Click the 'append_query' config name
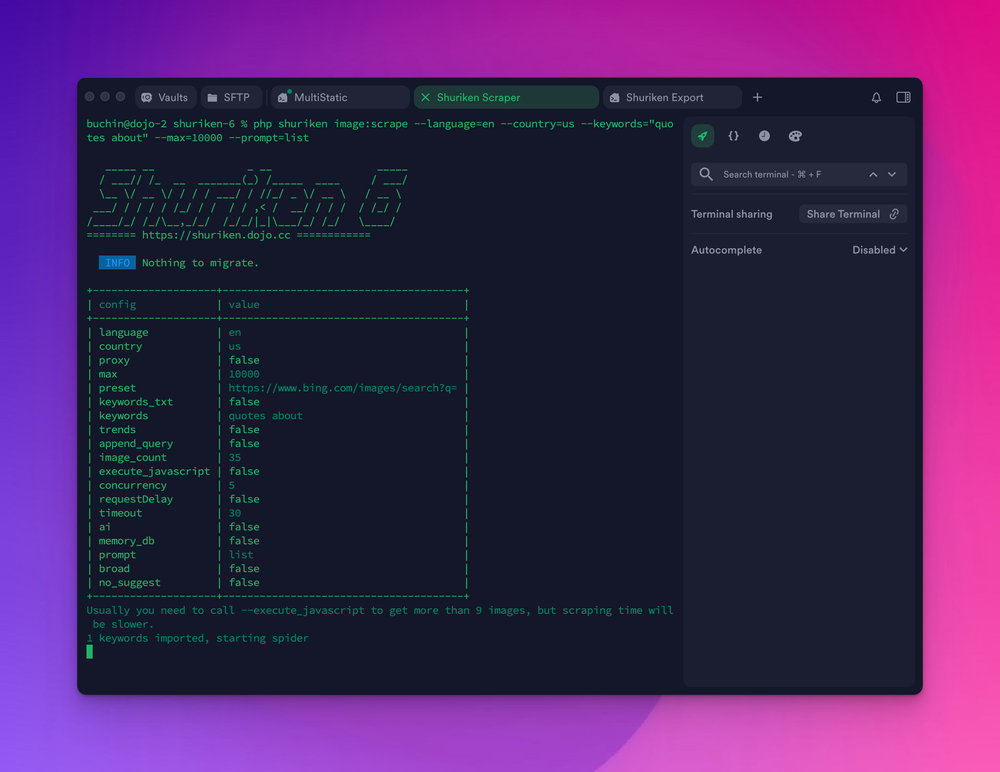 click(x=136, y=443)
